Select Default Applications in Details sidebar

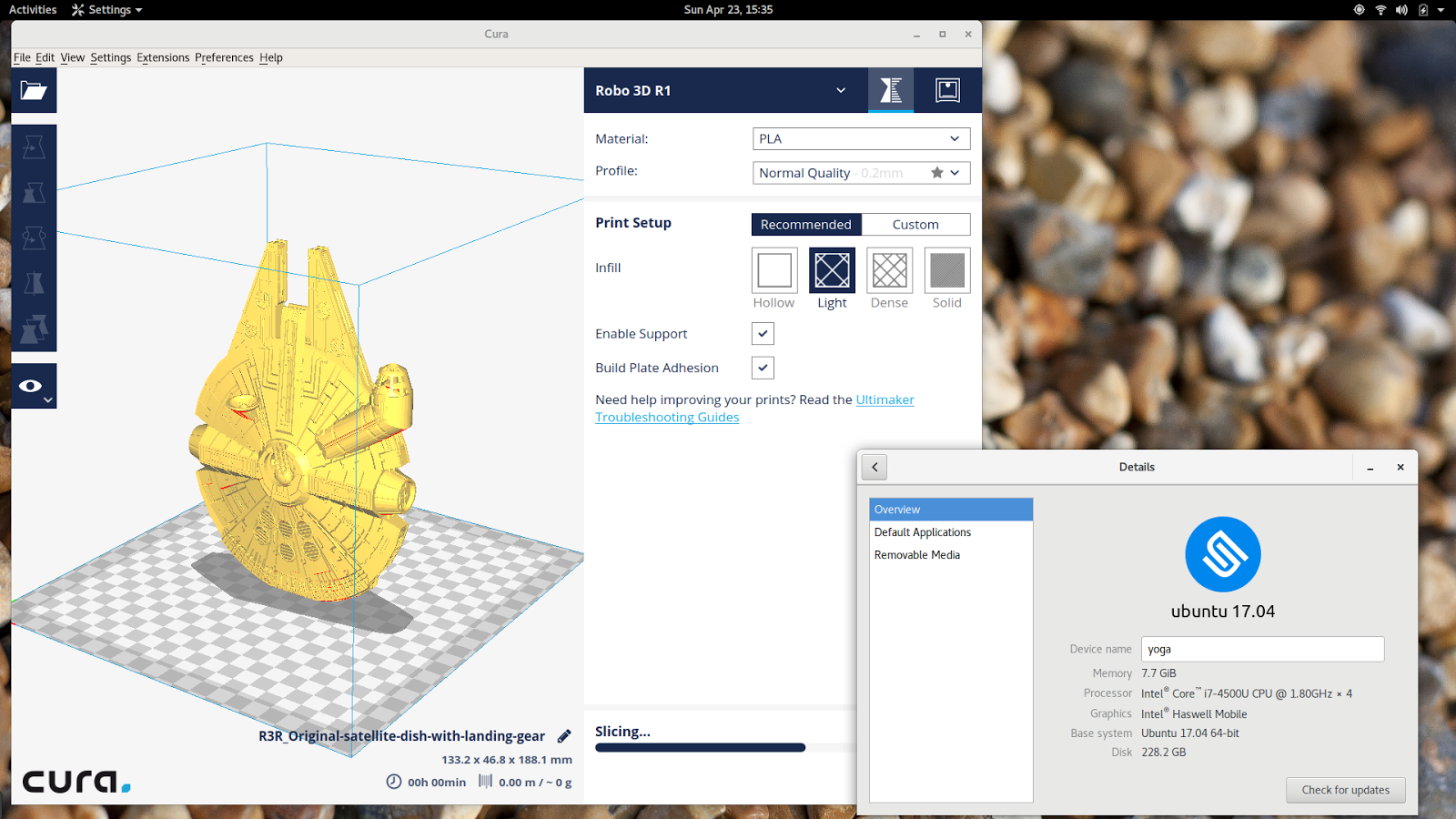[951, 532]
